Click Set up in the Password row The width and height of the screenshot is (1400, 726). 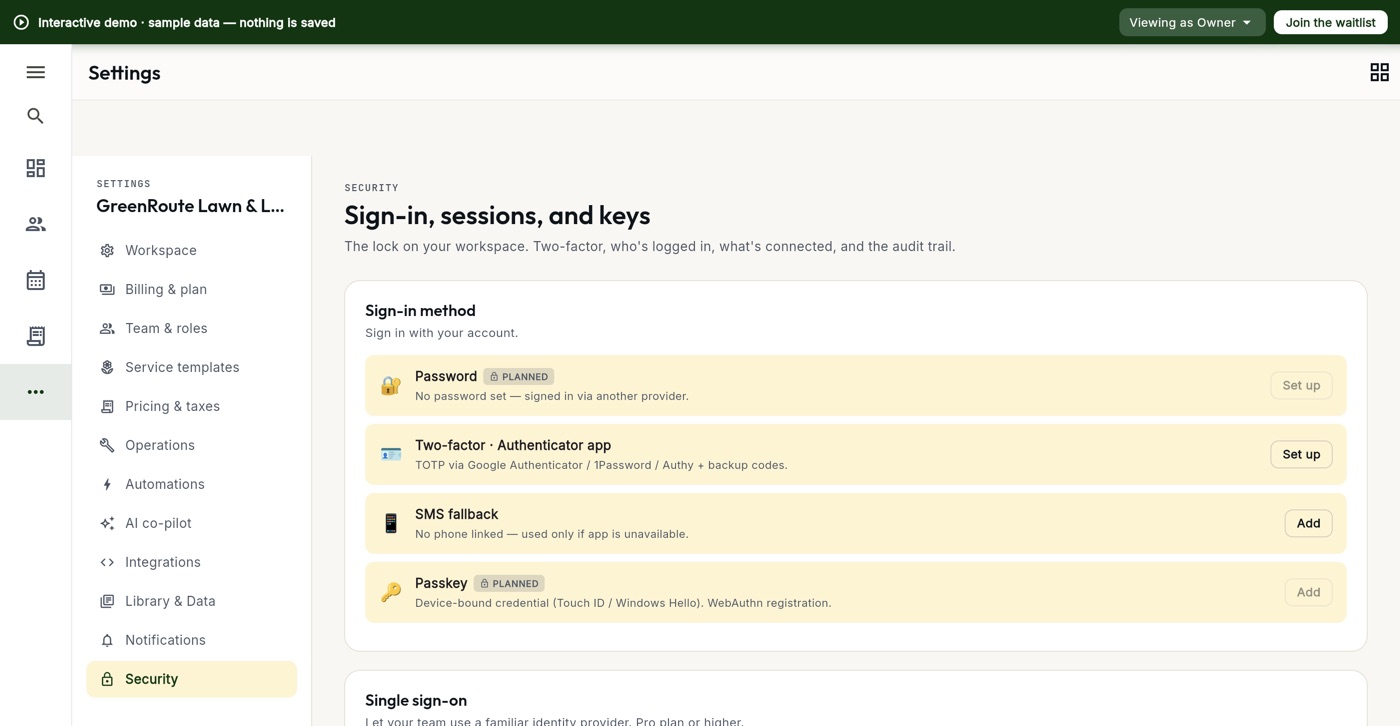coord(1301,385)
